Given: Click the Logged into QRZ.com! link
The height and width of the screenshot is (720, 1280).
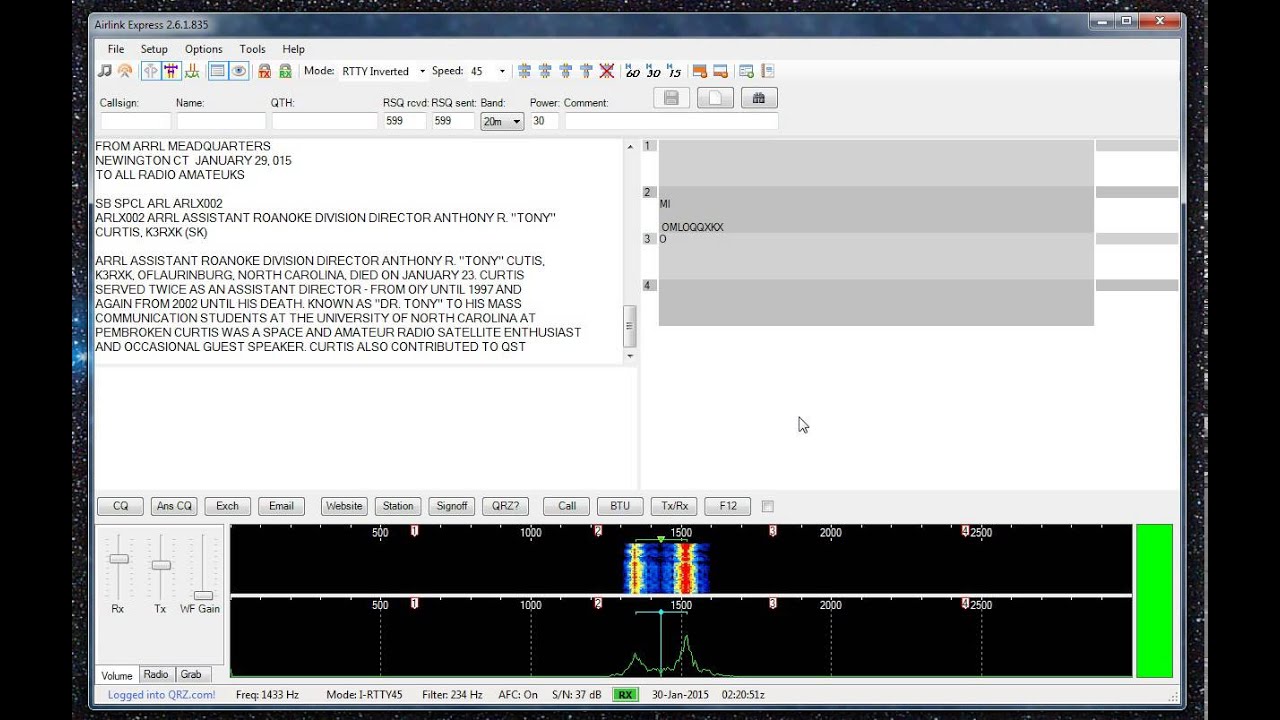Looking at the screenshot, I should point(161,694).
